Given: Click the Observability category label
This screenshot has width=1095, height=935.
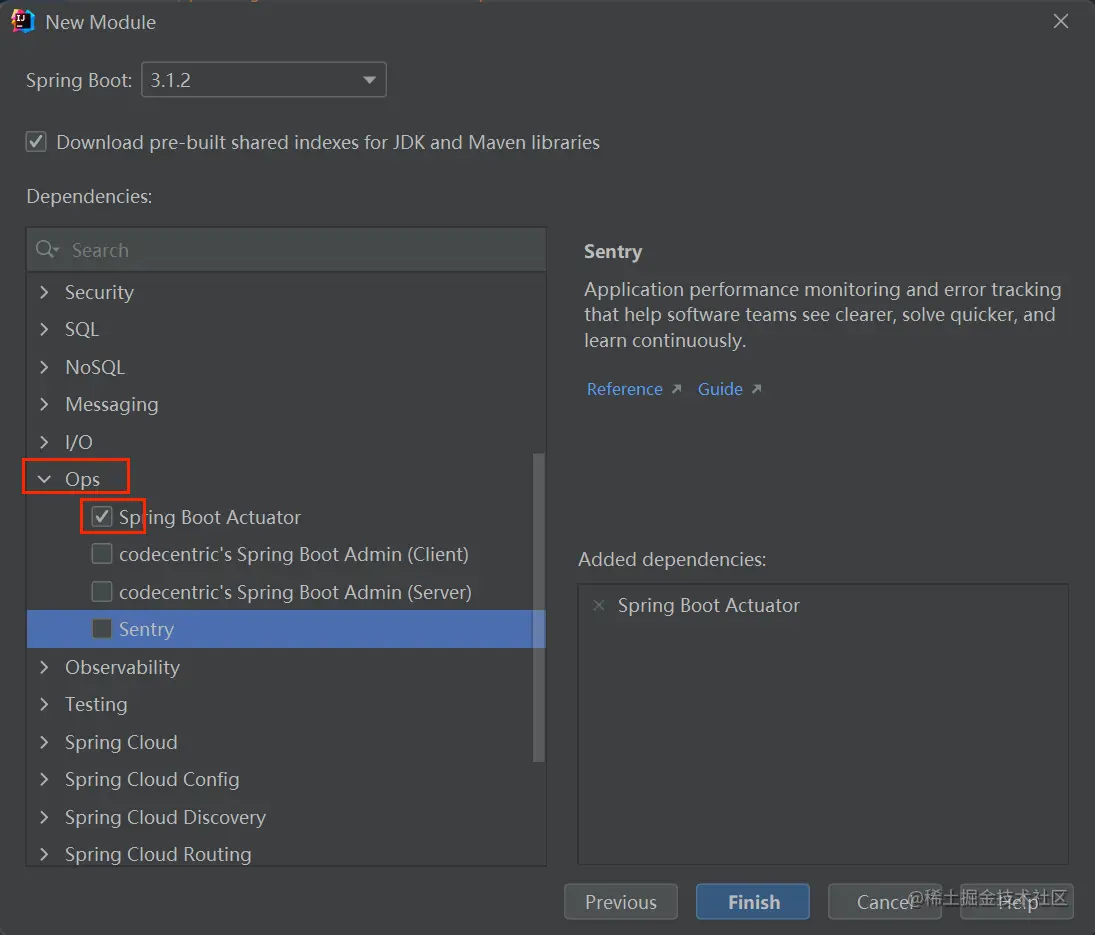Looking at the screenshot, I should coord(122,667).
